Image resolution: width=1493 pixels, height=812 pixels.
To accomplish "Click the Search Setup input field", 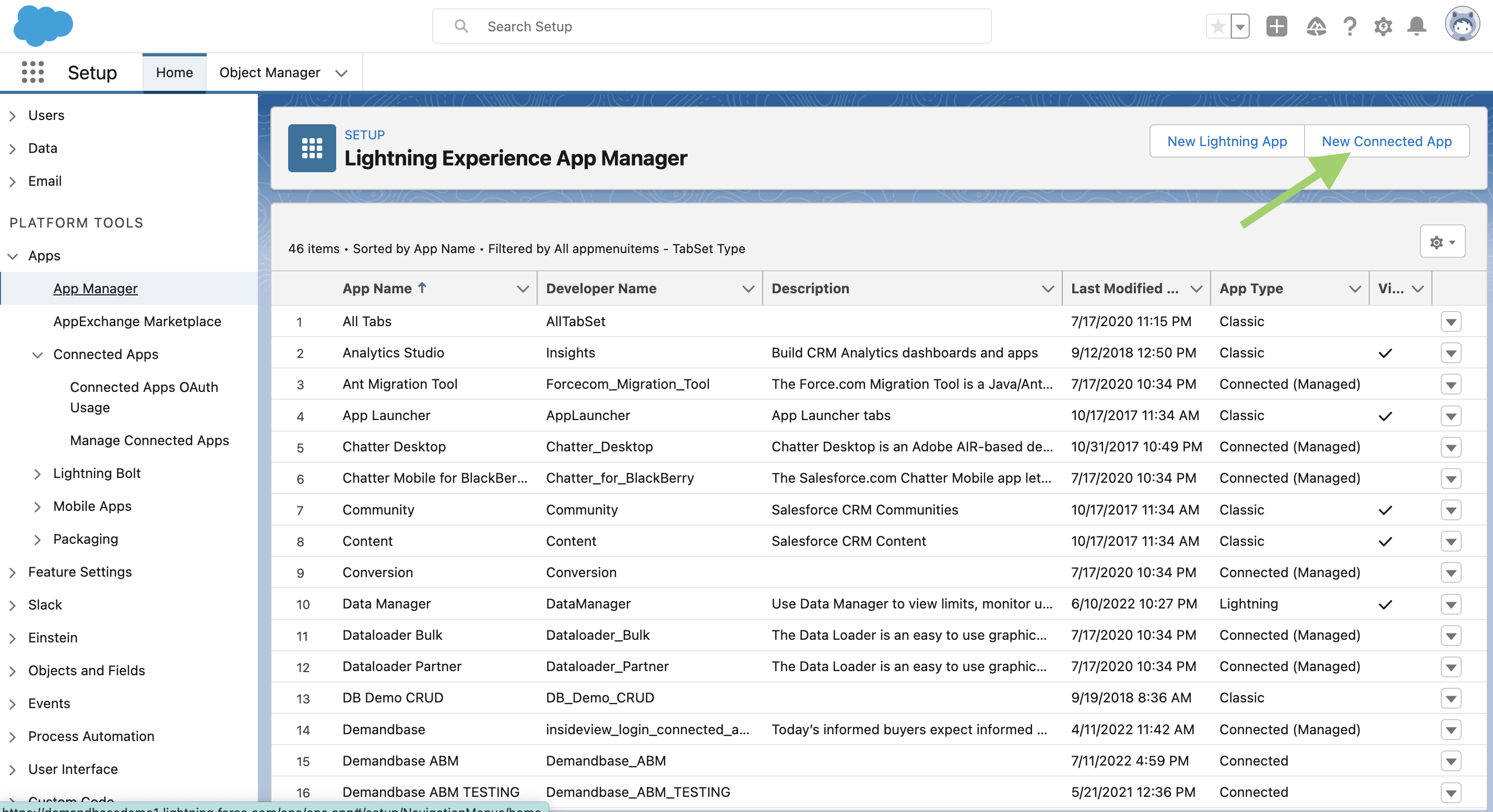I will click(711, 27).
